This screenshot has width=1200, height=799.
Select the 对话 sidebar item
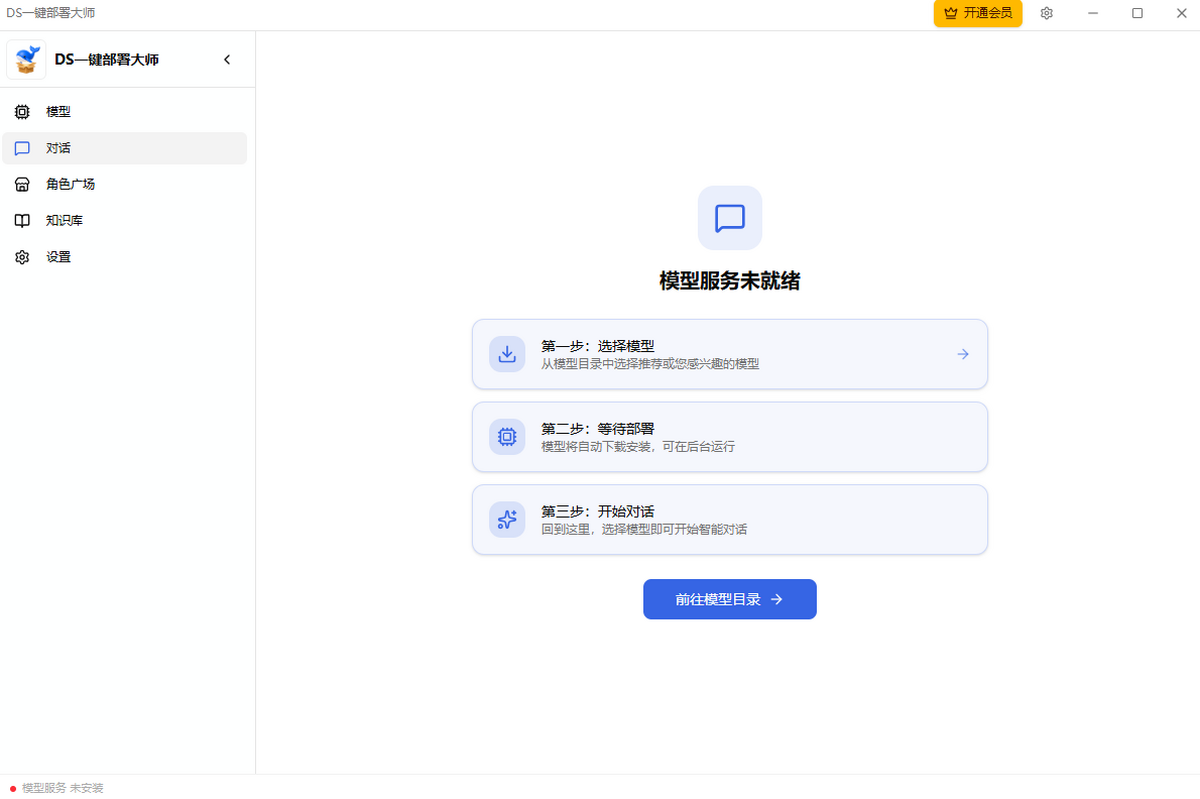[124, 148]
